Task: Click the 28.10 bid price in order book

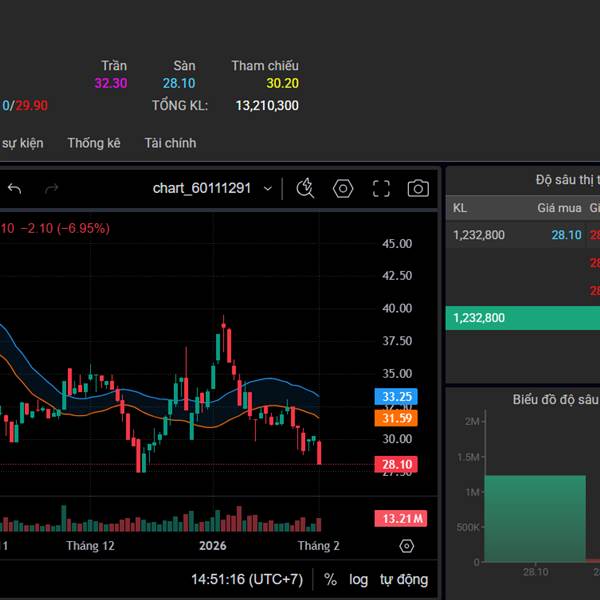Action: (566, 235)
